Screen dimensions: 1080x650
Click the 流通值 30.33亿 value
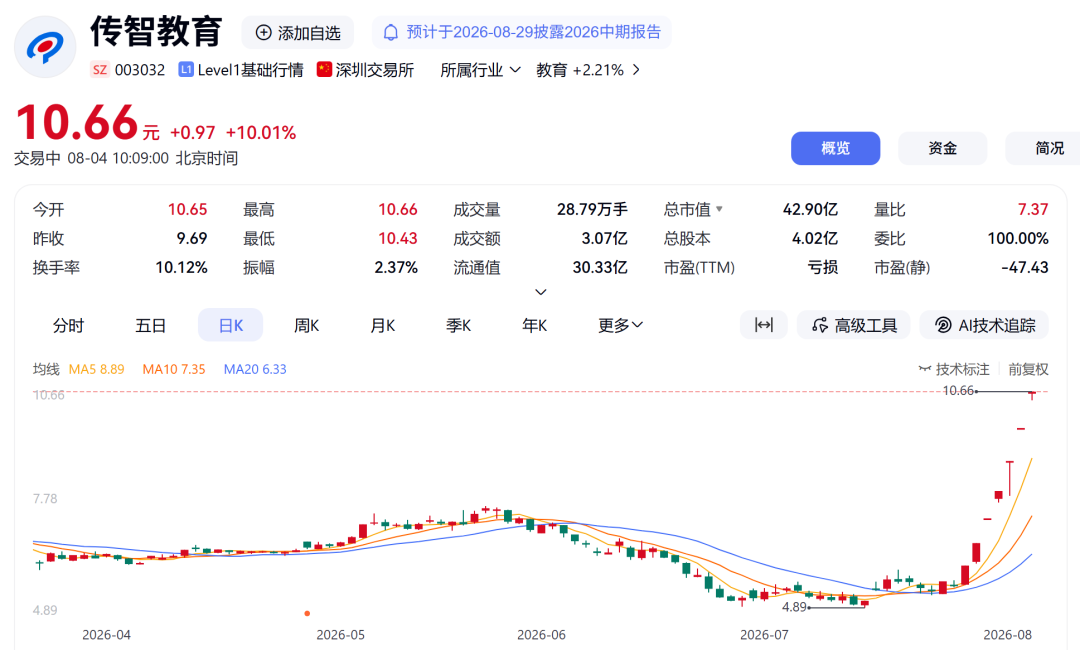[600, 267]
